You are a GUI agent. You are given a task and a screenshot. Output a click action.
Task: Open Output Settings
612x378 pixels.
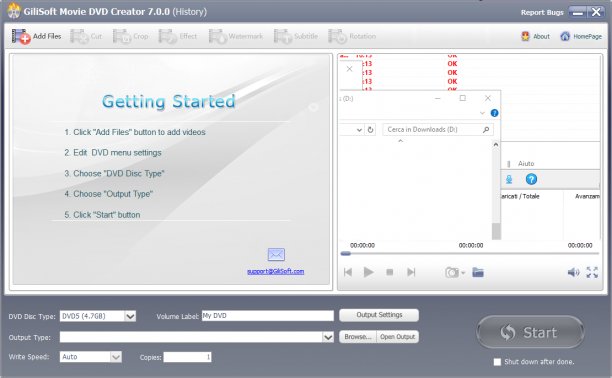379,315
